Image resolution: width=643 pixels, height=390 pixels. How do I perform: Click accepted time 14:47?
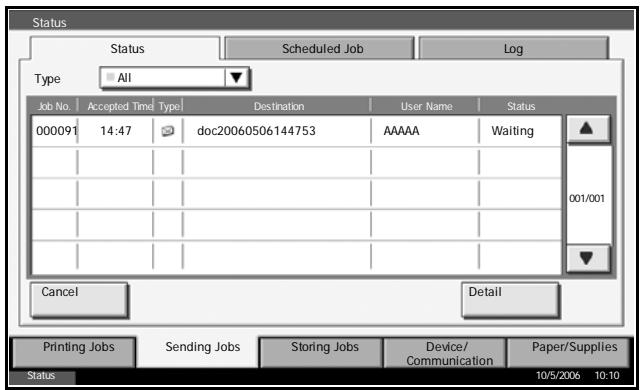tap(116, 131)
